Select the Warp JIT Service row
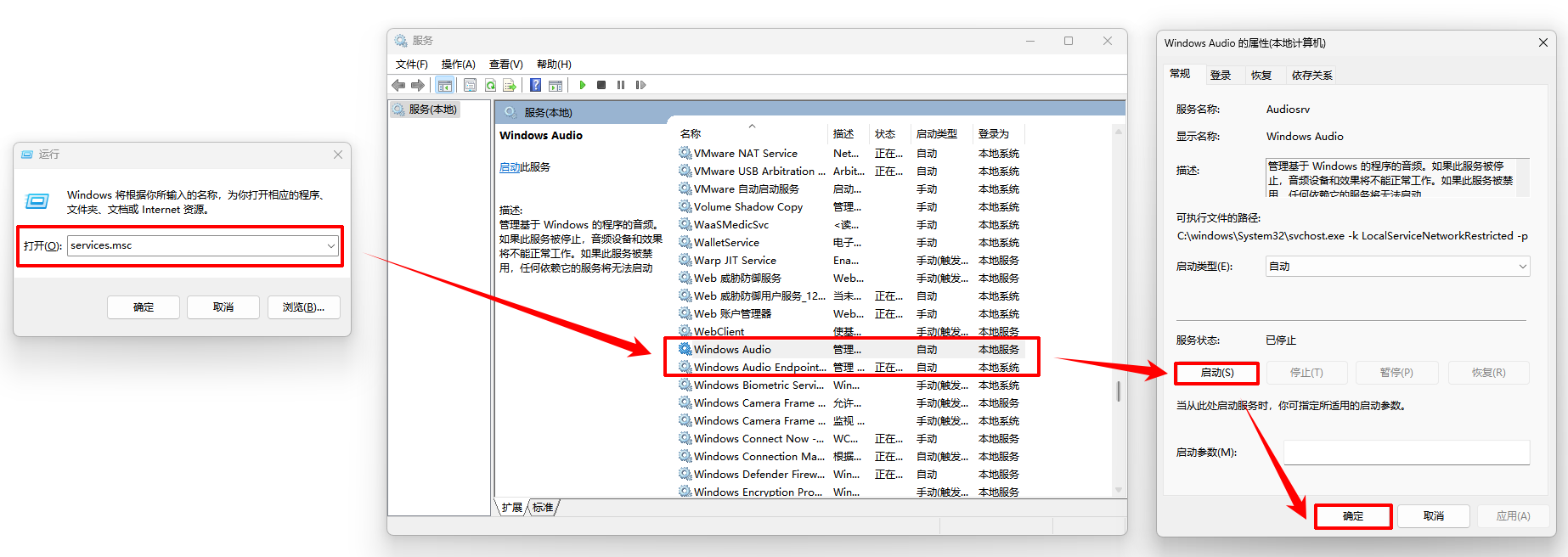Viewport: 1568px width, 557px height. [850, 261]
